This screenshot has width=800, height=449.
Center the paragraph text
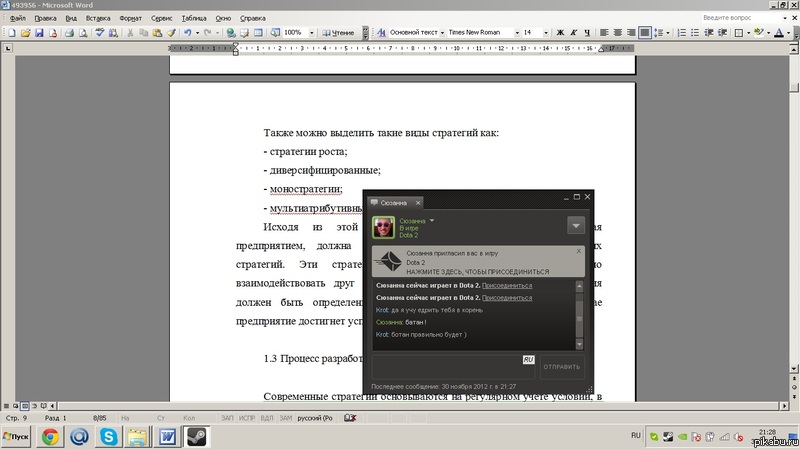(x=617, y=33)
